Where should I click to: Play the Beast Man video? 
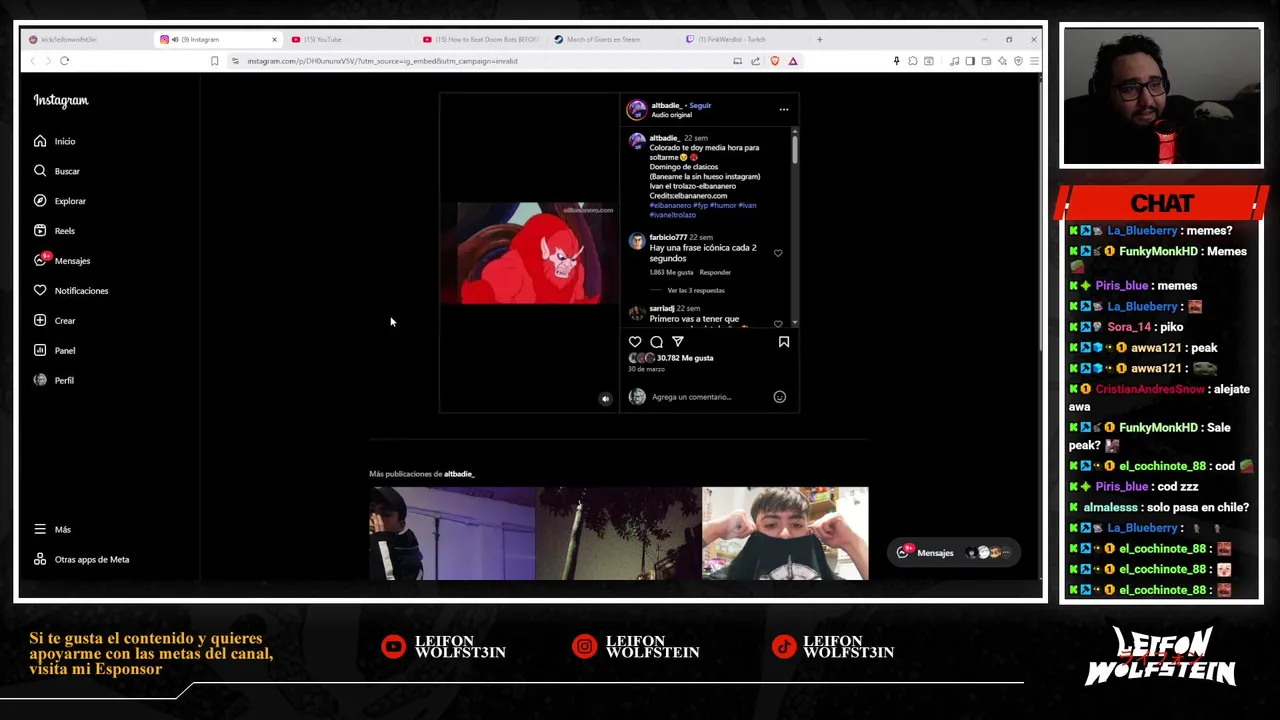(x=530, y=253)
